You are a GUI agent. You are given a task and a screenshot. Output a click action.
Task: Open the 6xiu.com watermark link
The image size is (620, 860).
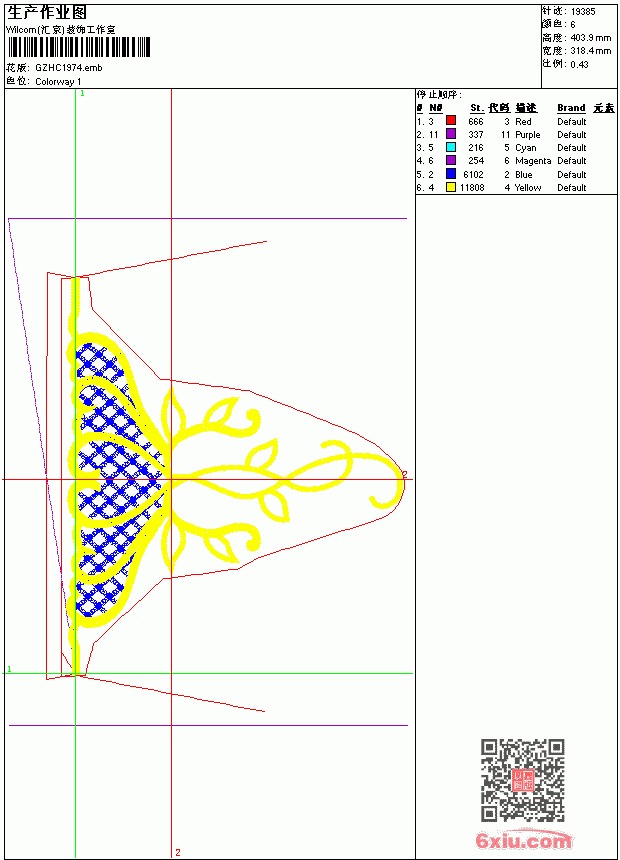tap(523, 841)
